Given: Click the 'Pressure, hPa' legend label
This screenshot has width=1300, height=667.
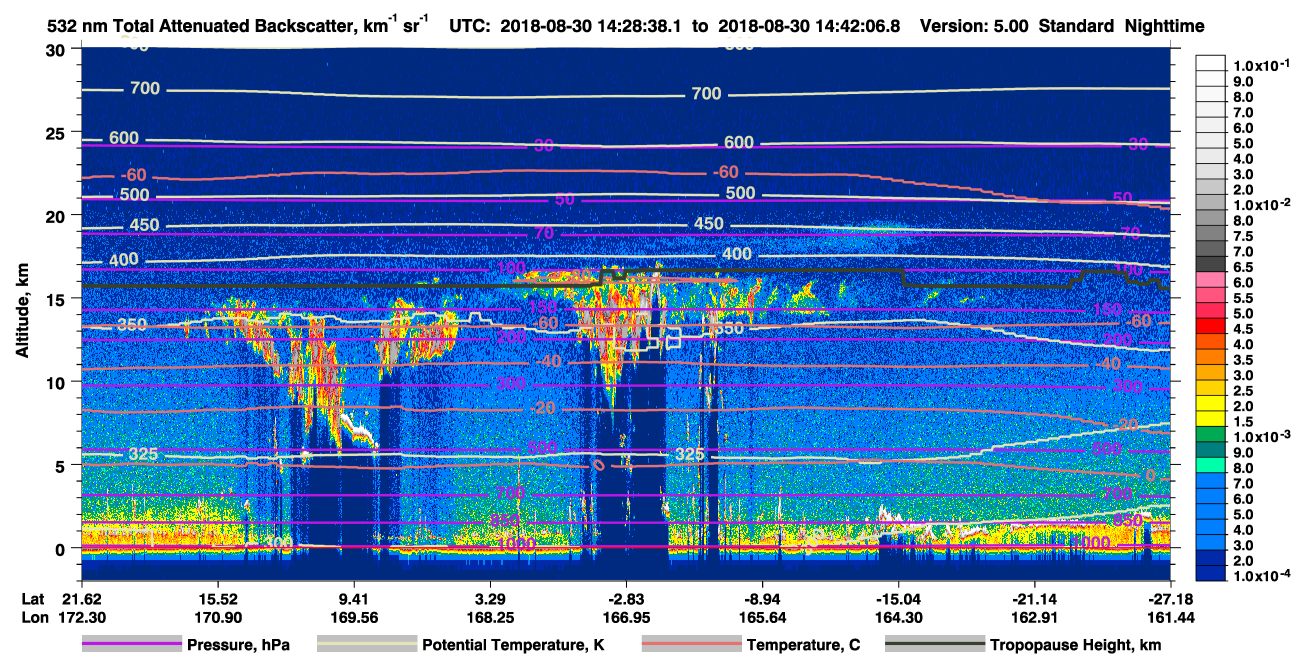Looking at the screenshot, I should 238,645.
